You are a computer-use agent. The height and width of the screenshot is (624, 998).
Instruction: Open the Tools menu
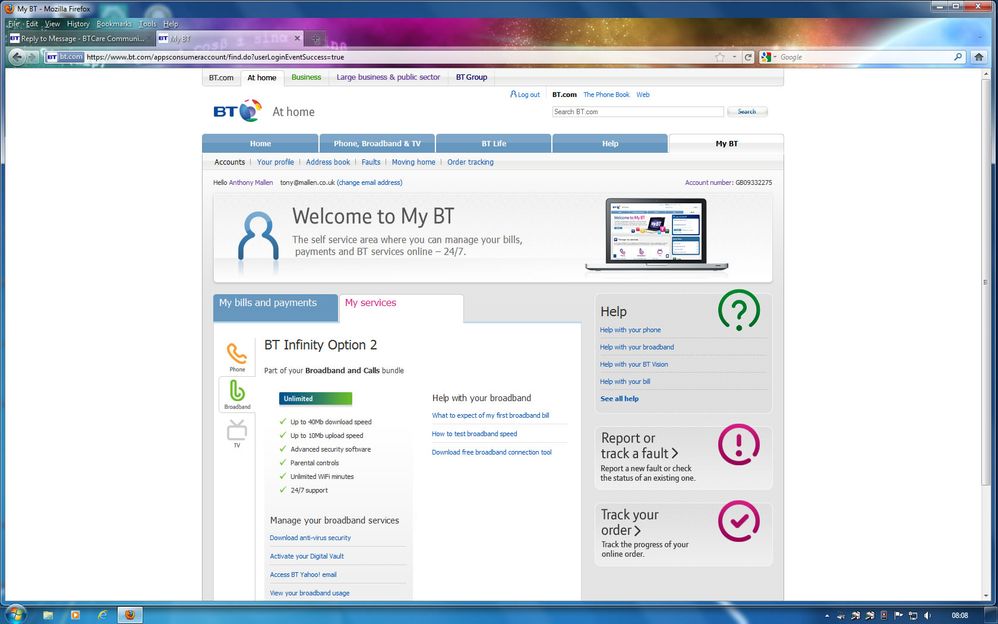[148, 24]
